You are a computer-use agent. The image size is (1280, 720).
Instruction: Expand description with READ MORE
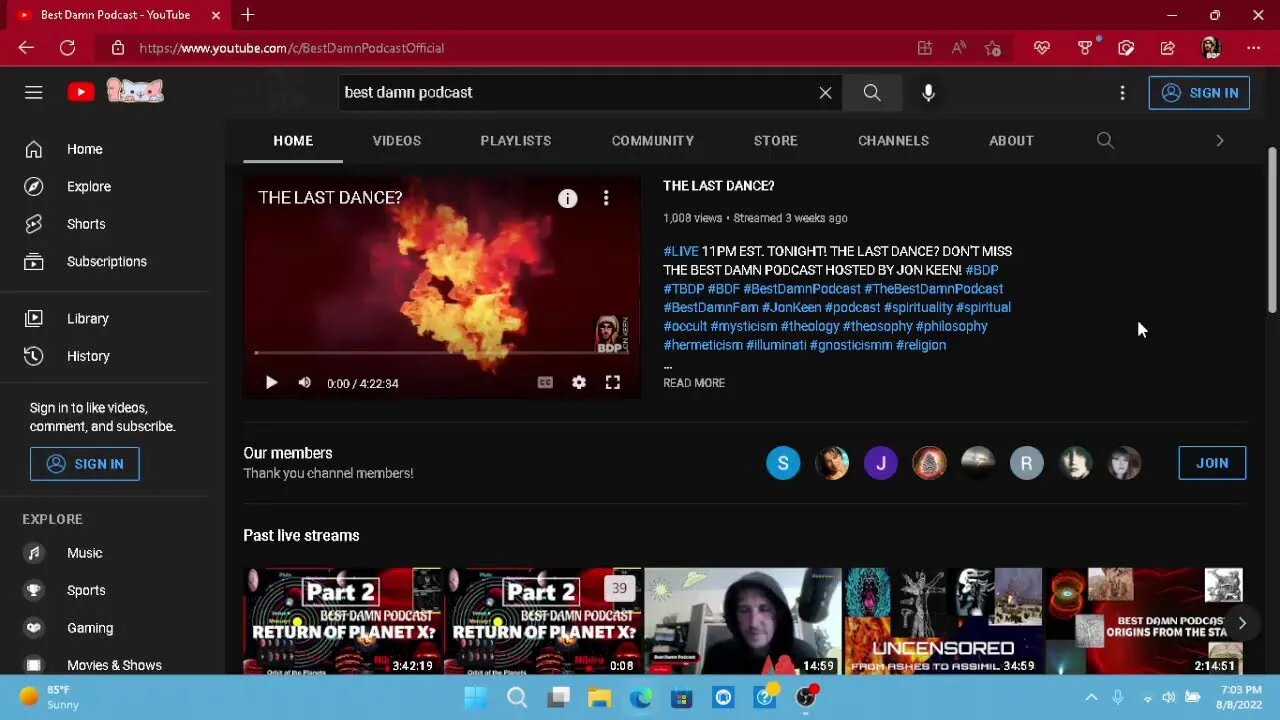694,383
